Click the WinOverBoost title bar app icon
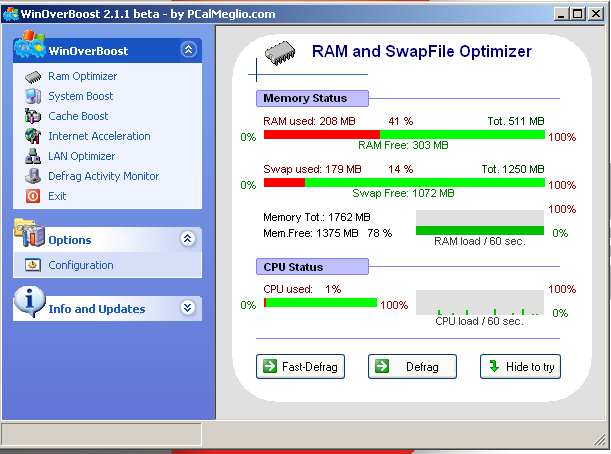 pyautogui.click(x=11, y=14)
